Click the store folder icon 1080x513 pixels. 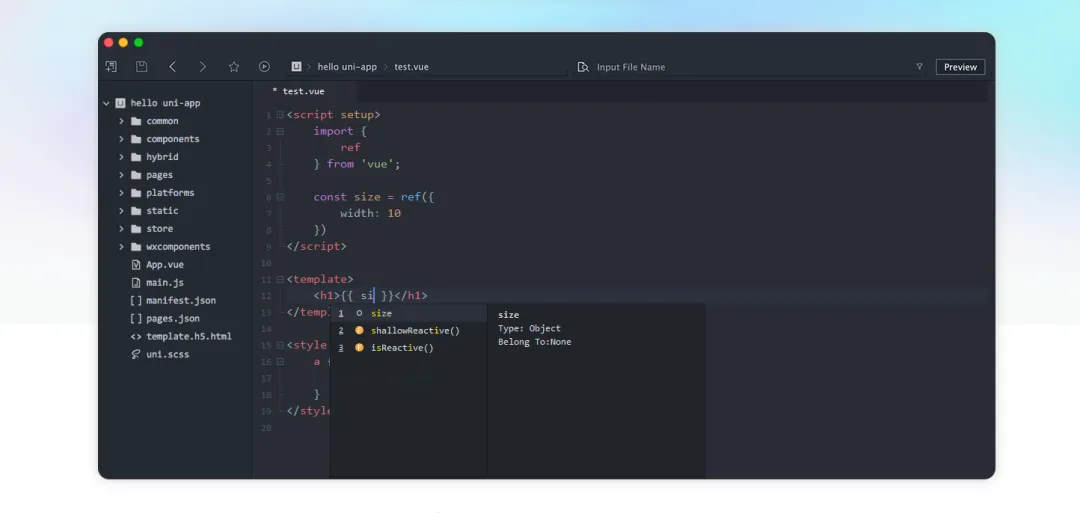(136, 229)
